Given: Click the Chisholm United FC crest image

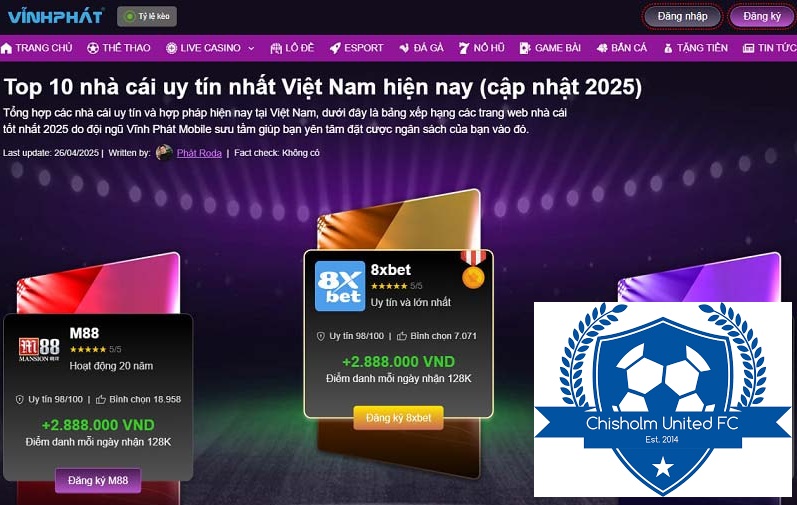Looking at the screenshot, I should (x=663, y=399).
